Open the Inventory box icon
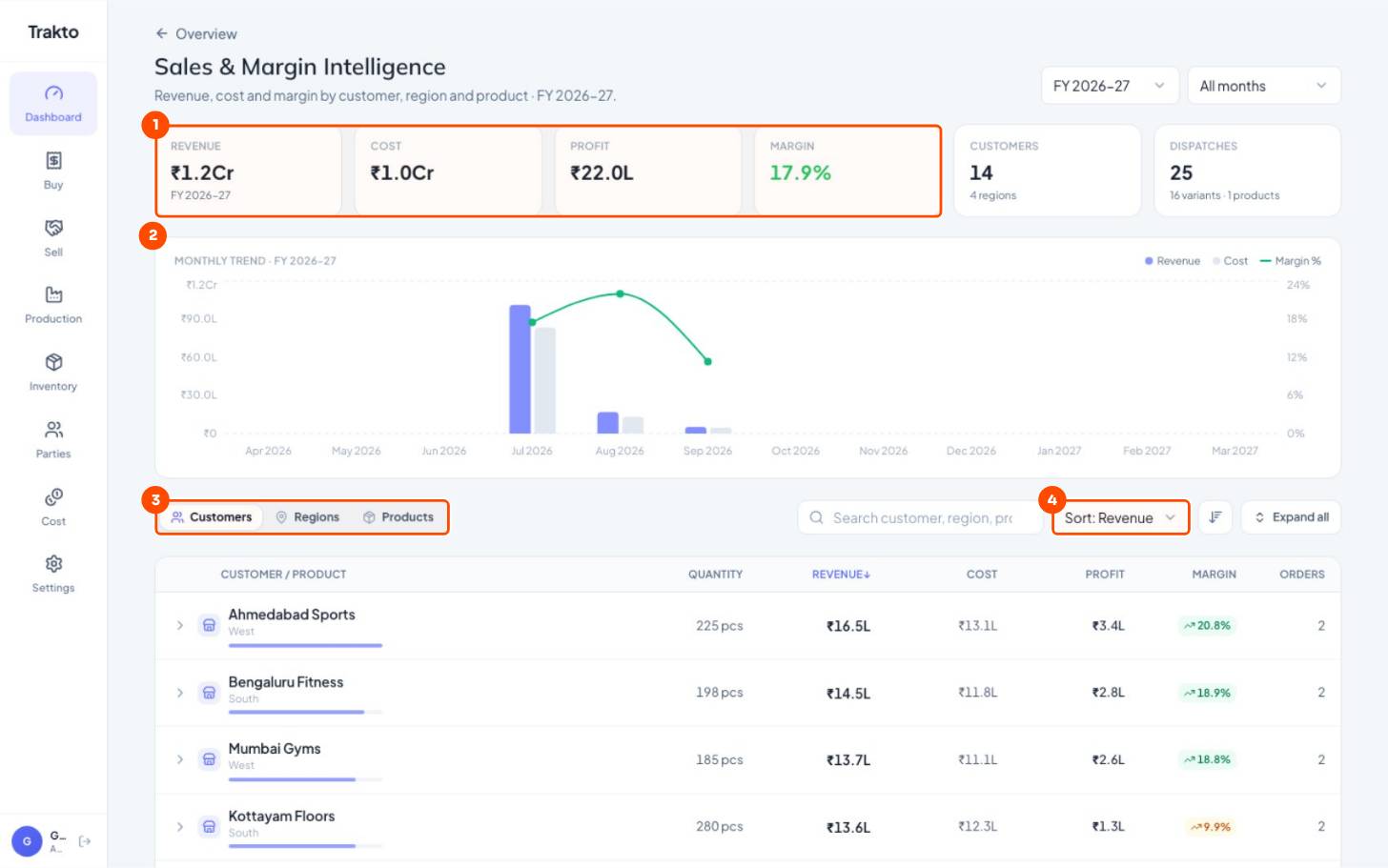Screen dimensions: 1388x868 pos(53,362)
